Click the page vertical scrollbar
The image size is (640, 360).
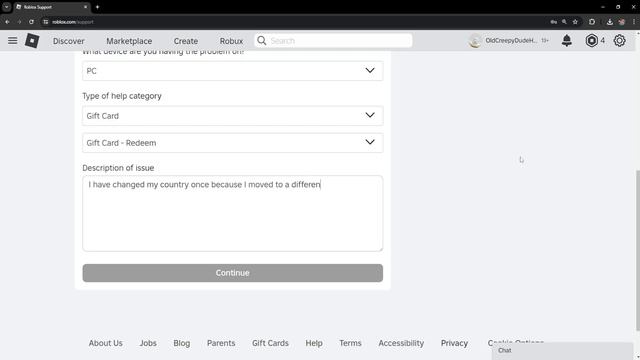[x=638, y=250]
